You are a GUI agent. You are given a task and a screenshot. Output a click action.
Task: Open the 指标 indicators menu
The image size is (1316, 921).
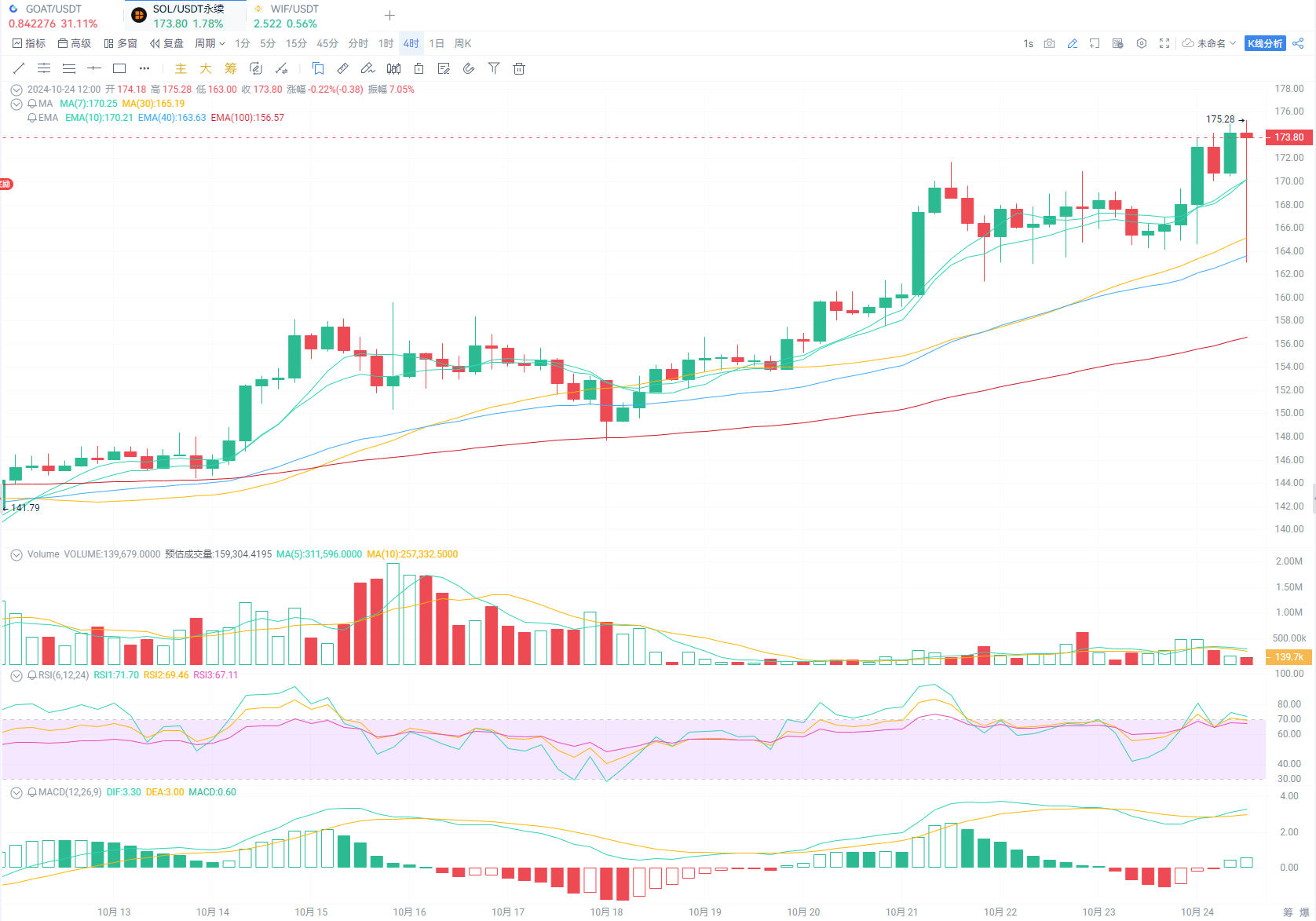tap(29, 43)
